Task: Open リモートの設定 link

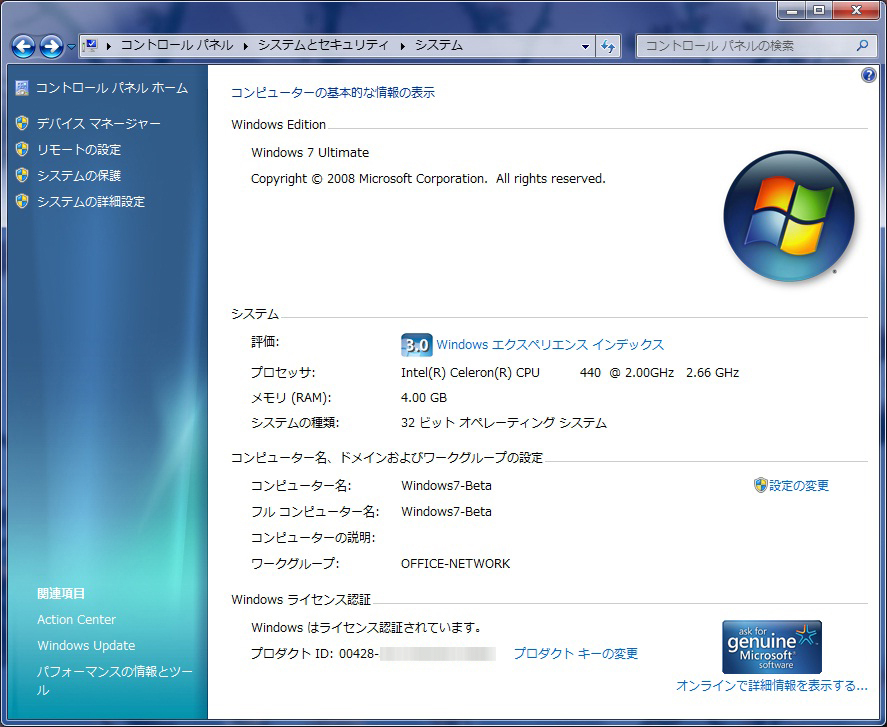Action: (x=79, y=149)
